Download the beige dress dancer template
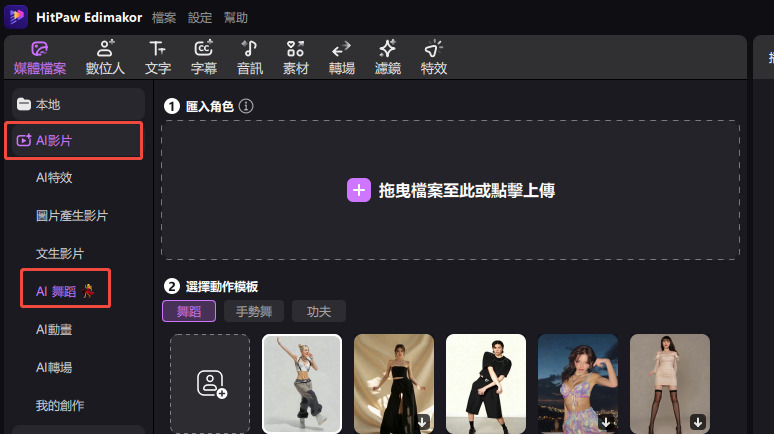The image size is (774, 434). [698, 422]
